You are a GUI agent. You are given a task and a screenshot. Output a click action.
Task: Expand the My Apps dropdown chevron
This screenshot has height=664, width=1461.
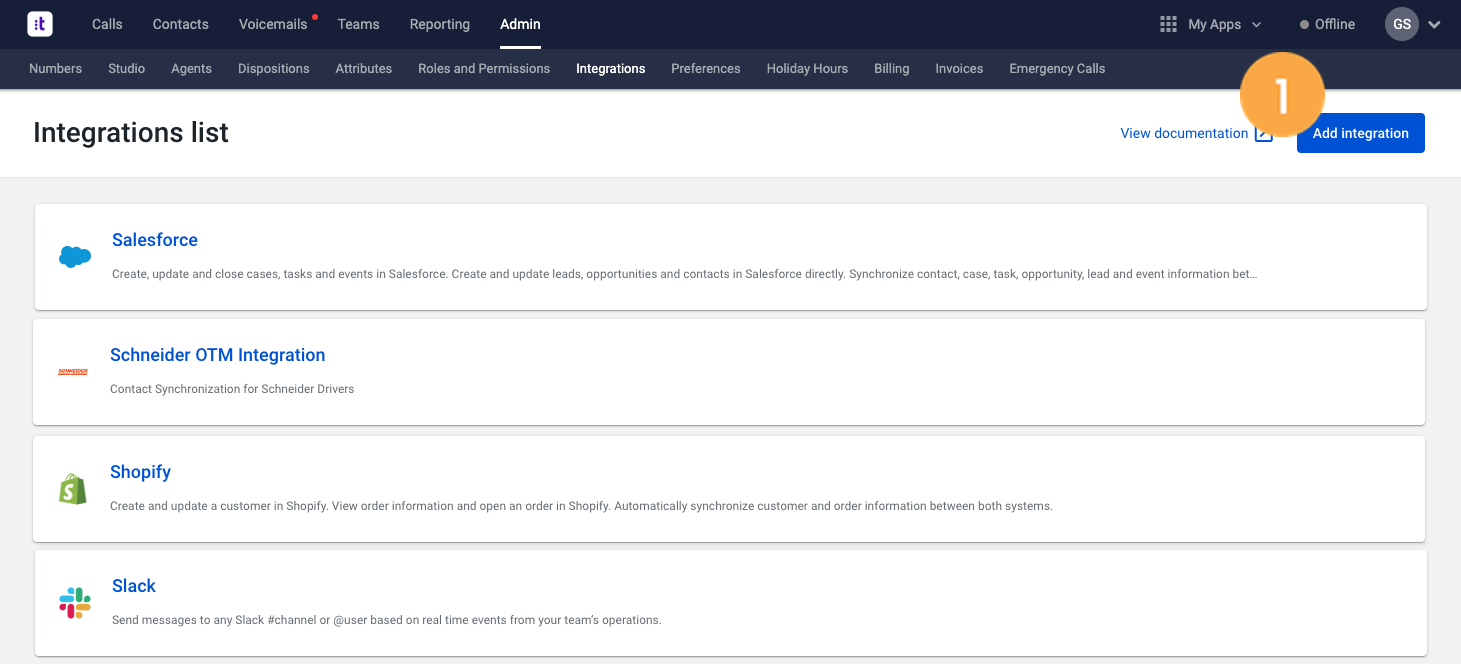tap(1256, 24)
